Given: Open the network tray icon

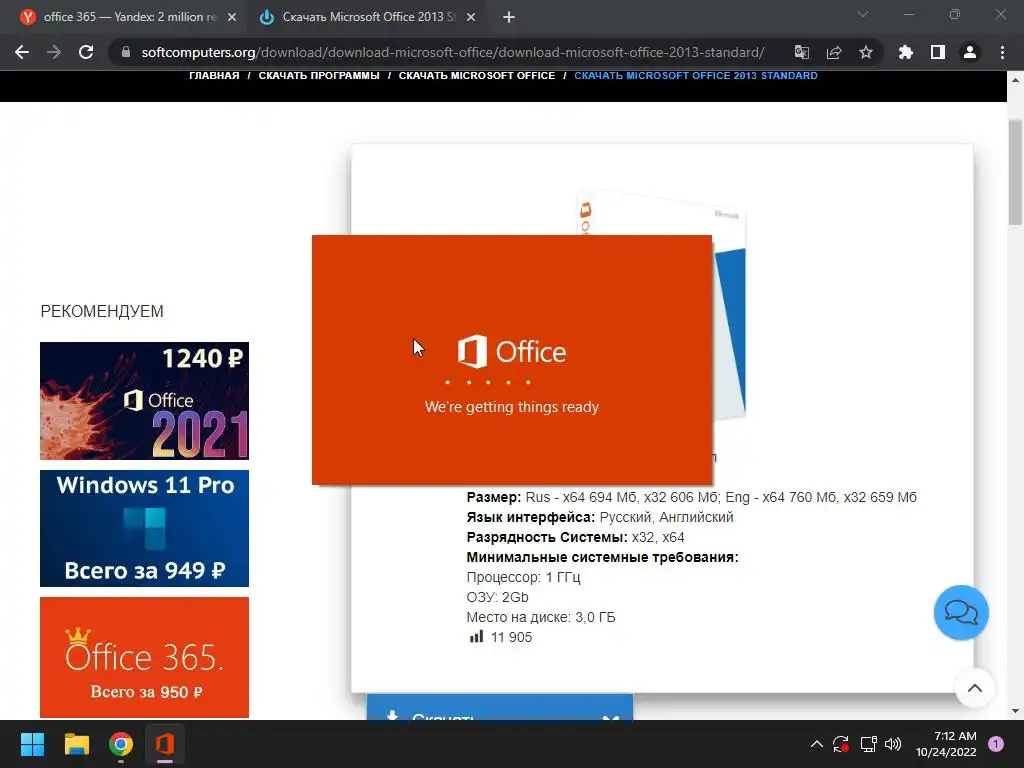Looking at the screenshot, I should [868, 744].
